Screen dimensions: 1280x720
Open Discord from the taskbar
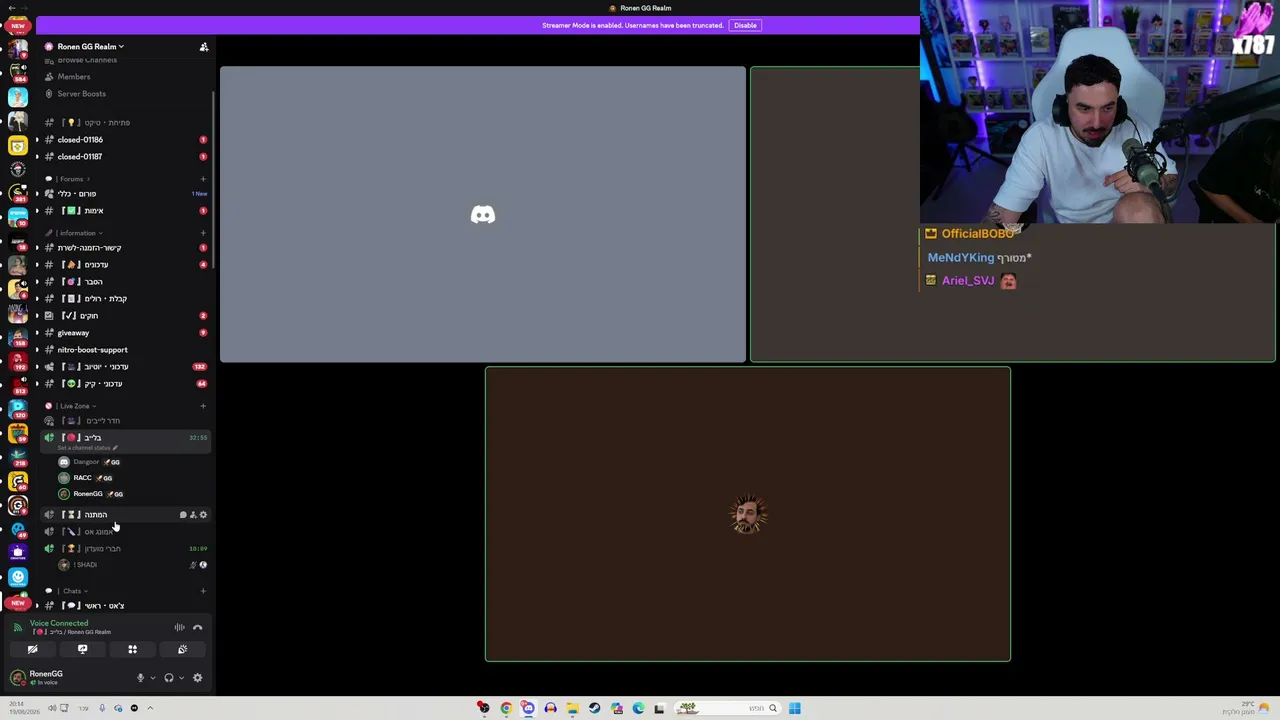(x=528, y=709)
